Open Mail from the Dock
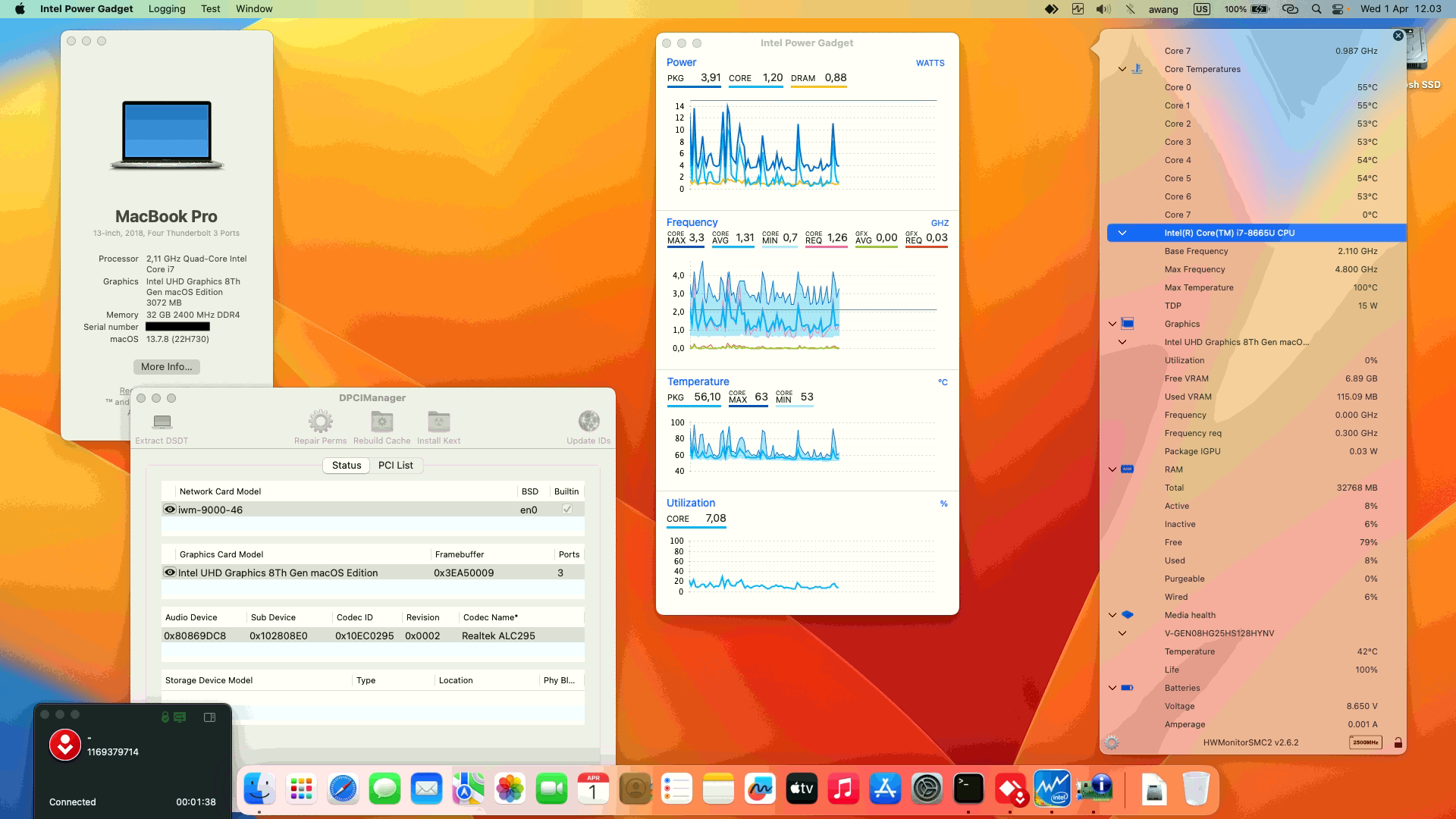 426,789
